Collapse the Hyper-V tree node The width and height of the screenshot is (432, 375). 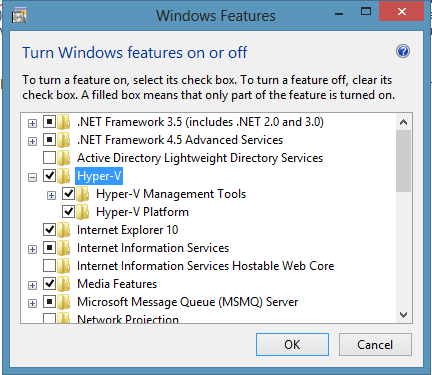tap(32, 178)
